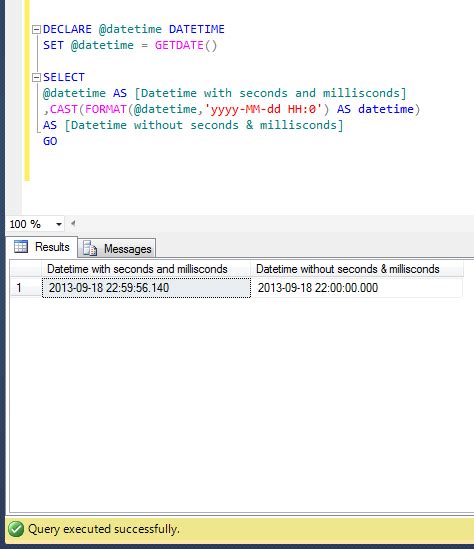Switch to the Results tab
This screenshot has width=474, height=549.
click(x=41, y=247)
